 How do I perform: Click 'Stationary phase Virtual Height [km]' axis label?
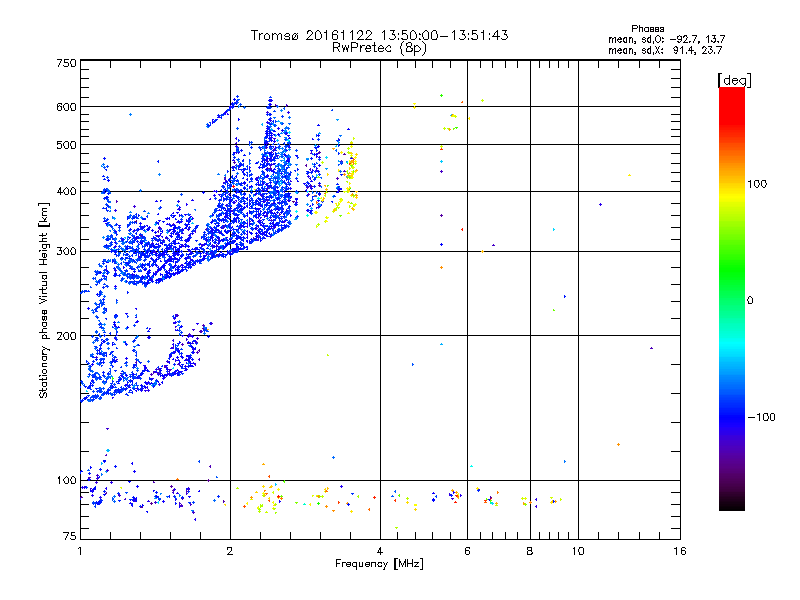point(43,301)
